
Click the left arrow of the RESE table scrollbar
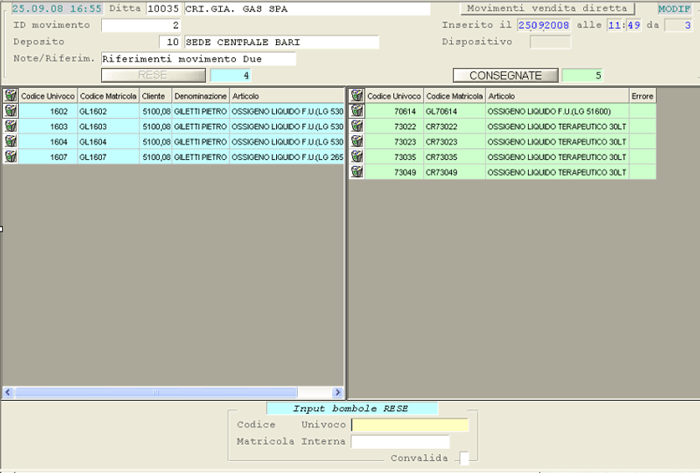(8, 392)
